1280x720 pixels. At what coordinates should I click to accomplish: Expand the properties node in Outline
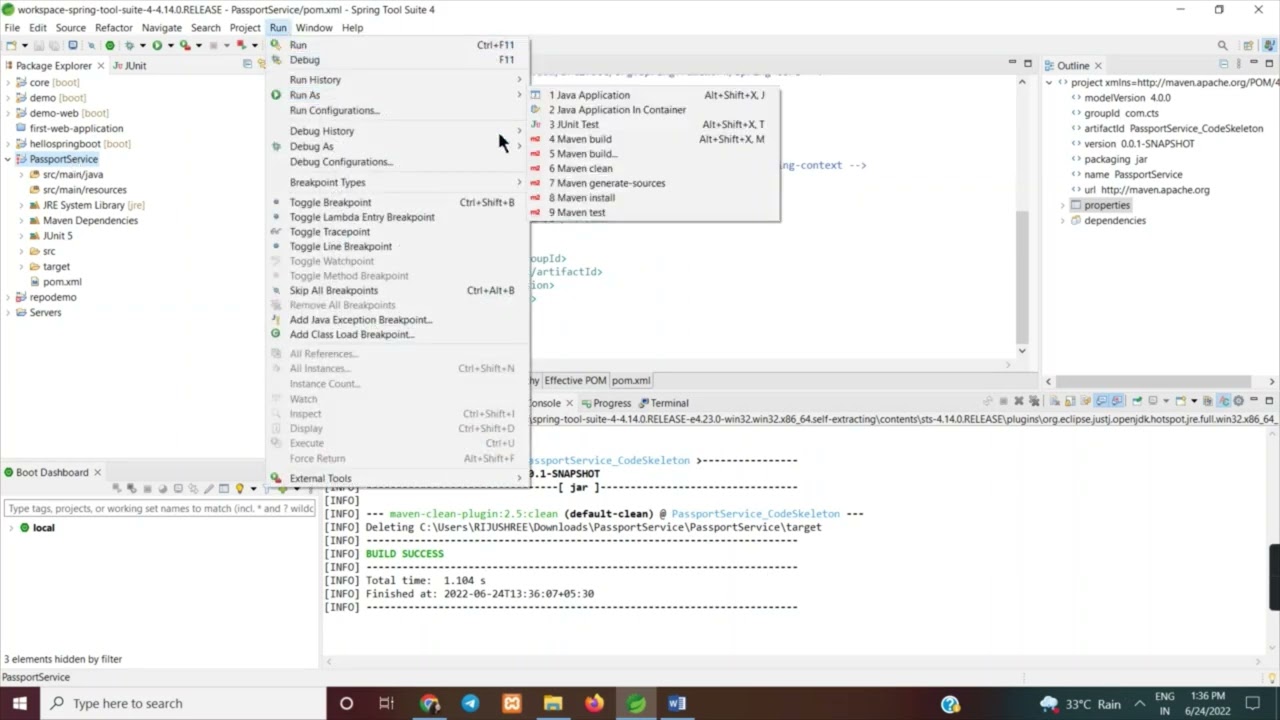(1062, 205)
